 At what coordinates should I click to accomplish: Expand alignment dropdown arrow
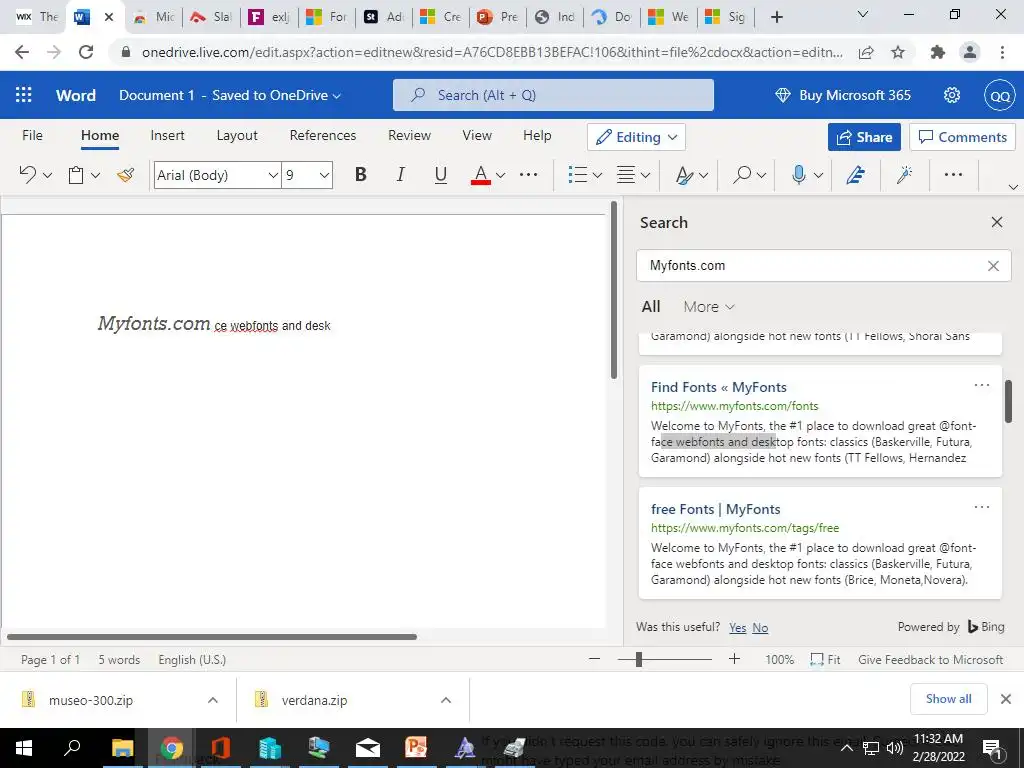click(645, 175)
